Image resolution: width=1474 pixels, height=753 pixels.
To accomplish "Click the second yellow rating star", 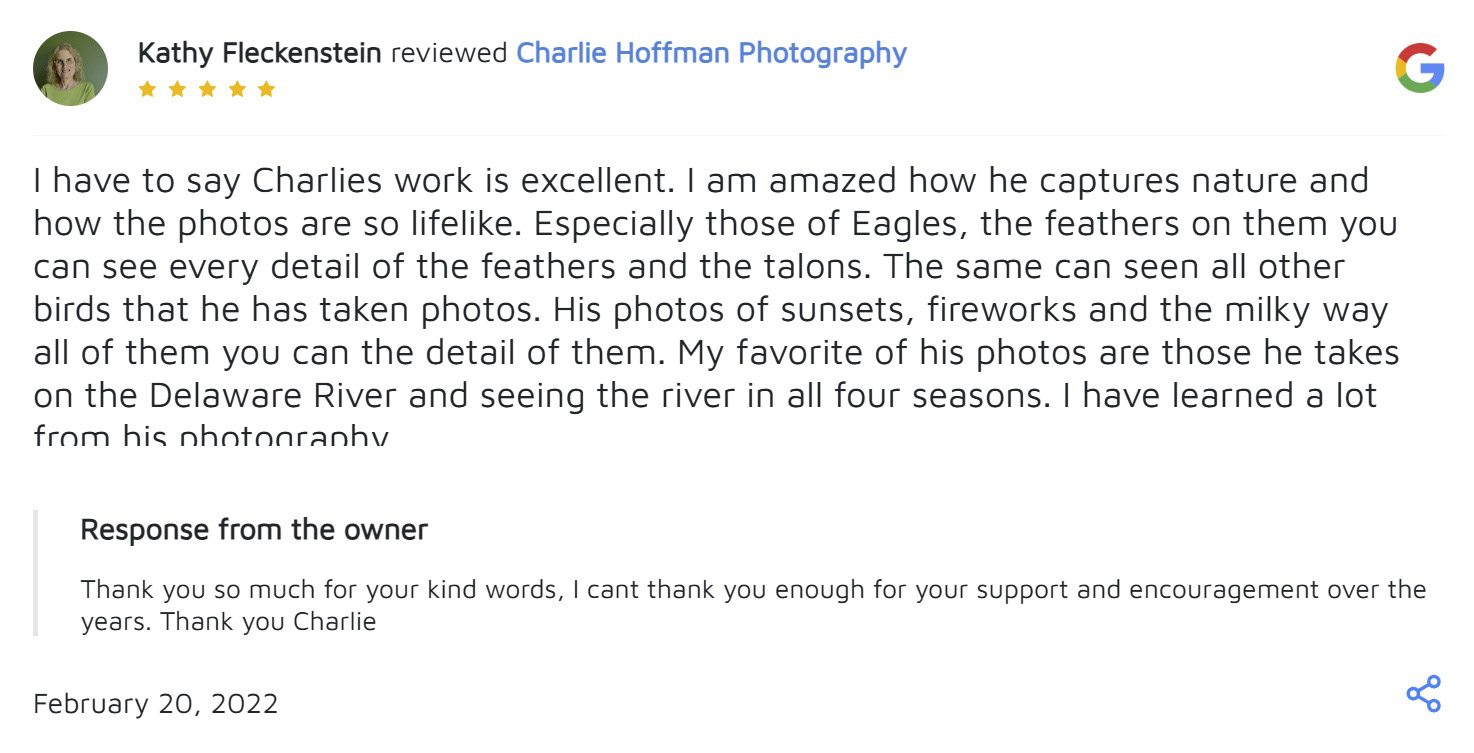I will pos(177,89).
